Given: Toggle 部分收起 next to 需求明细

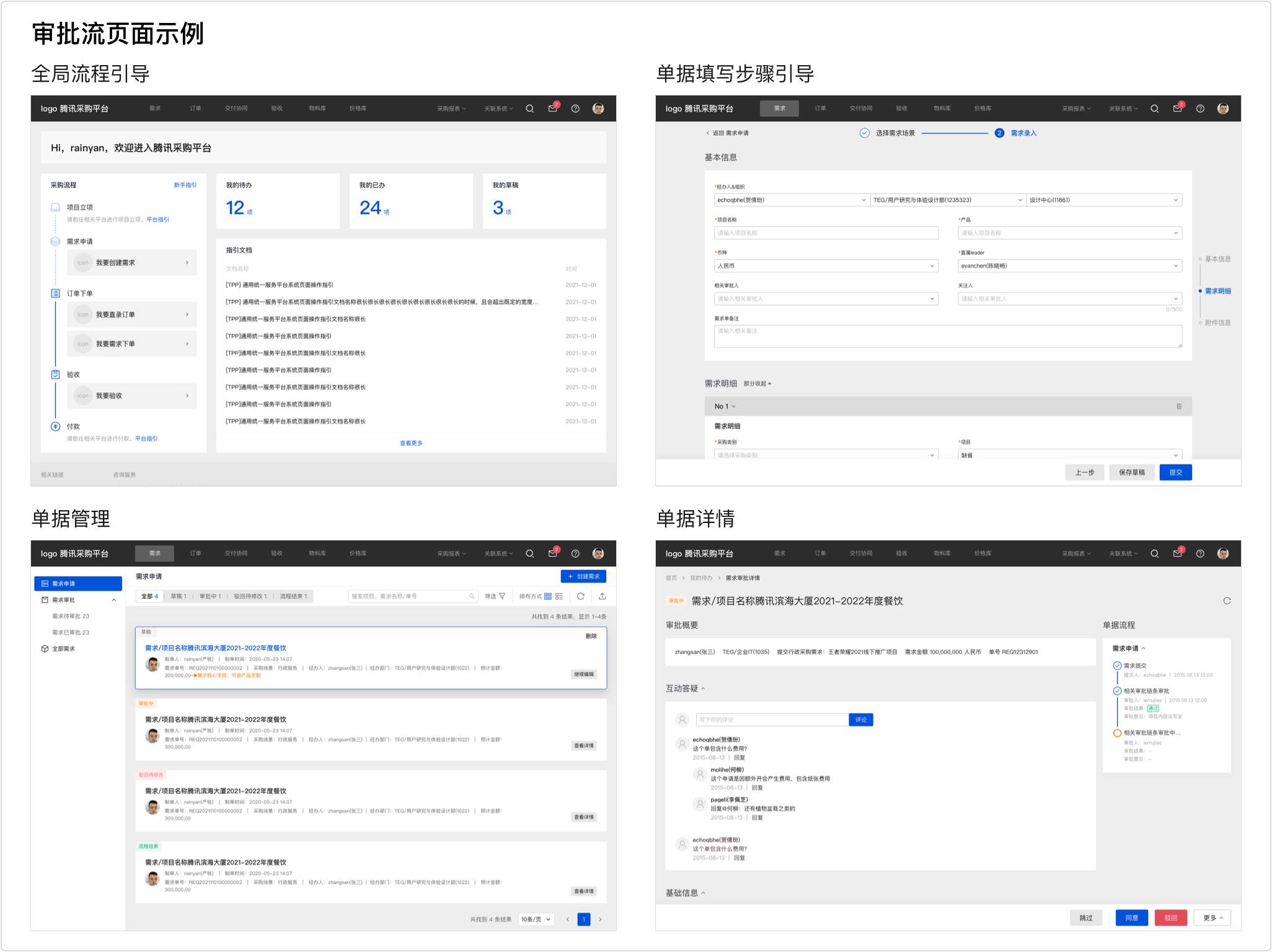Looking at the screenshot, I should 757,384.
